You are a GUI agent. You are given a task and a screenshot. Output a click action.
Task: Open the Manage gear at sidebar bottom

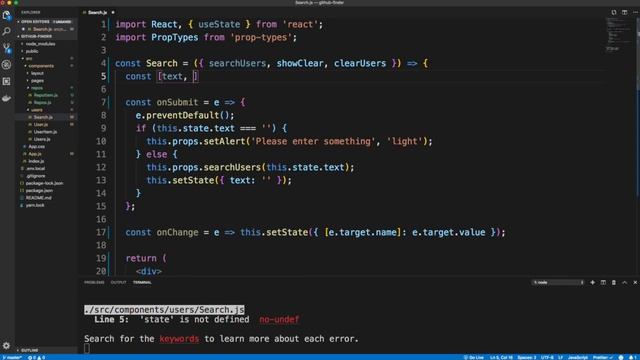coord(7,346)
